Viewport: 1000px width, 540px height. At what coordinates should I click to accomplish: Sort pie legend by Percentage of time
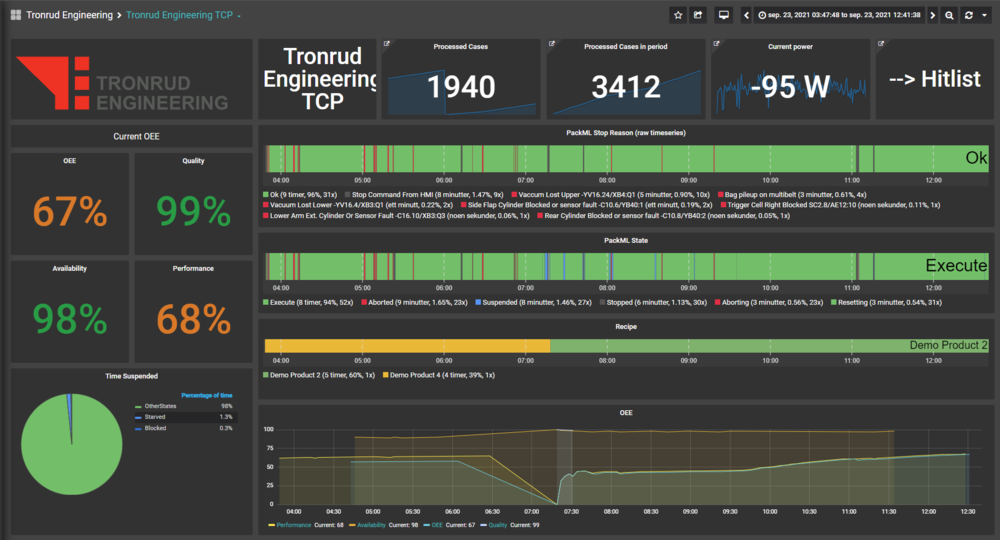click(207, 395)
